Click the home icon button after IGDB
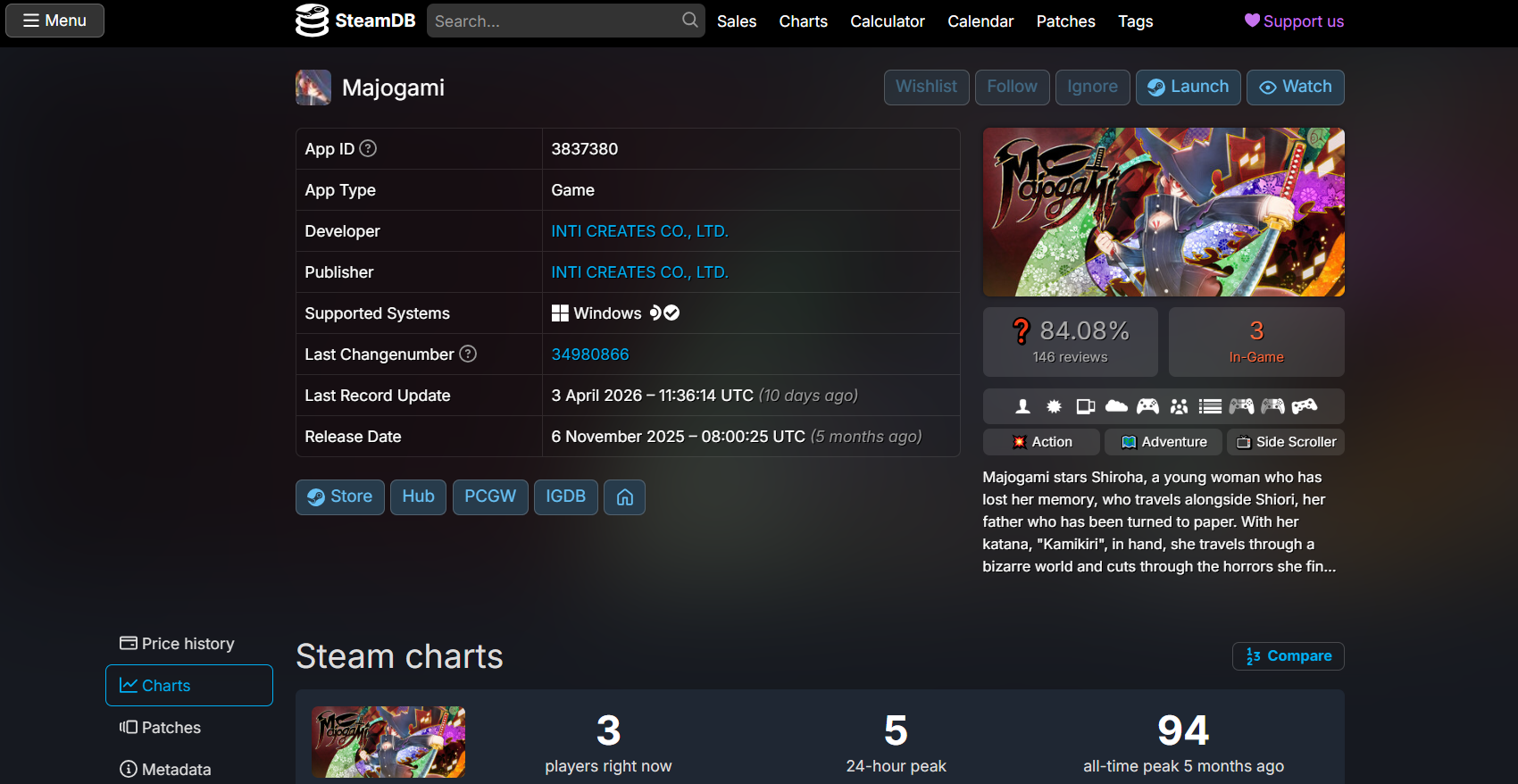The image size is (1518, 784). click(x=625, y=497)
